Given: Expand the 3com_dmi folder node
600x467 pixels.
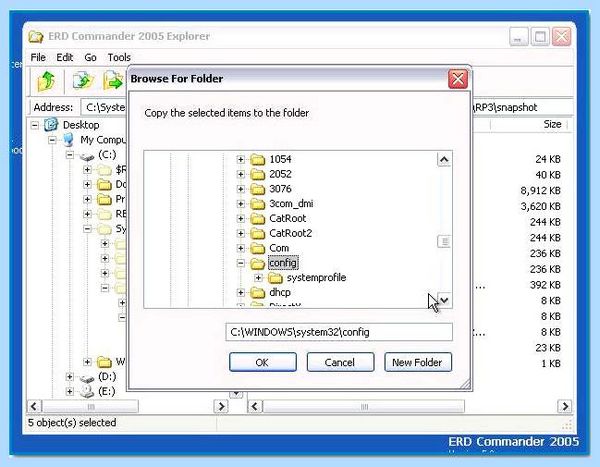Looking at the screenshot, I should tap(240, 204).
